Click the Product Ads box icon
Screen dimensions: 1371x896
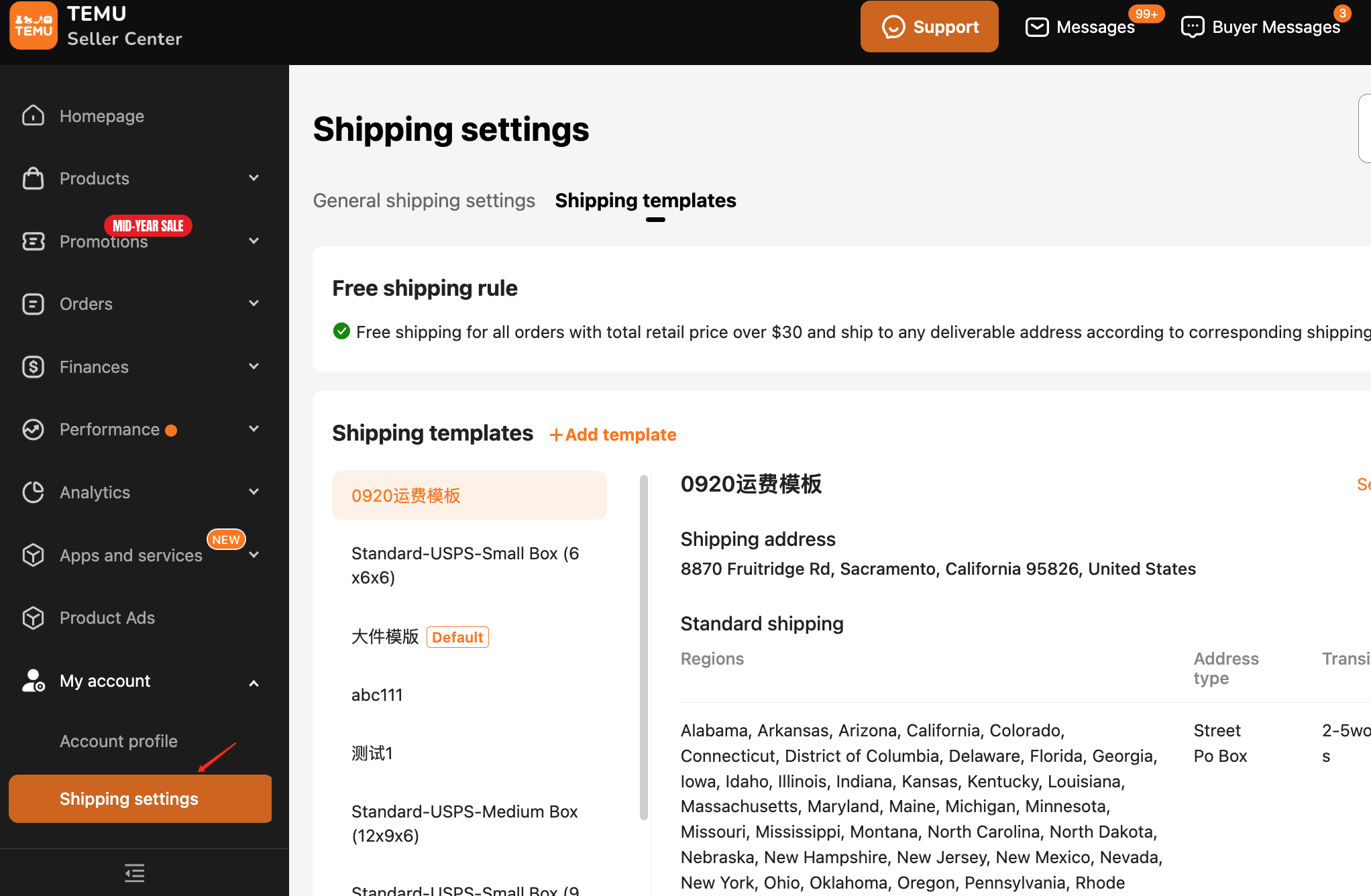[x=33, y=618]
